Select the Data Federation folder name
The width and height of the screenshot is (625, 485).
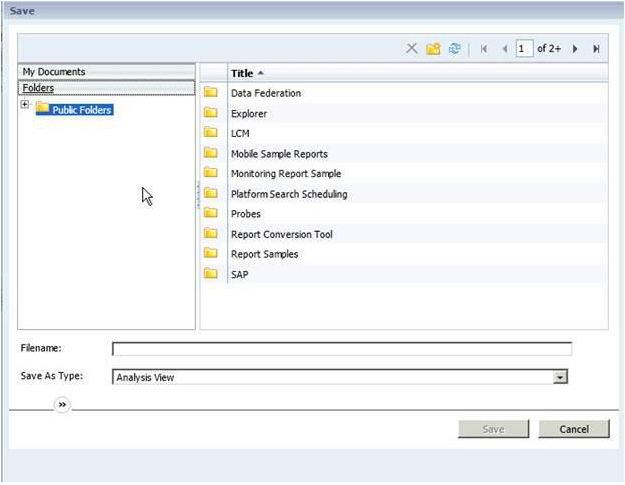266,93
